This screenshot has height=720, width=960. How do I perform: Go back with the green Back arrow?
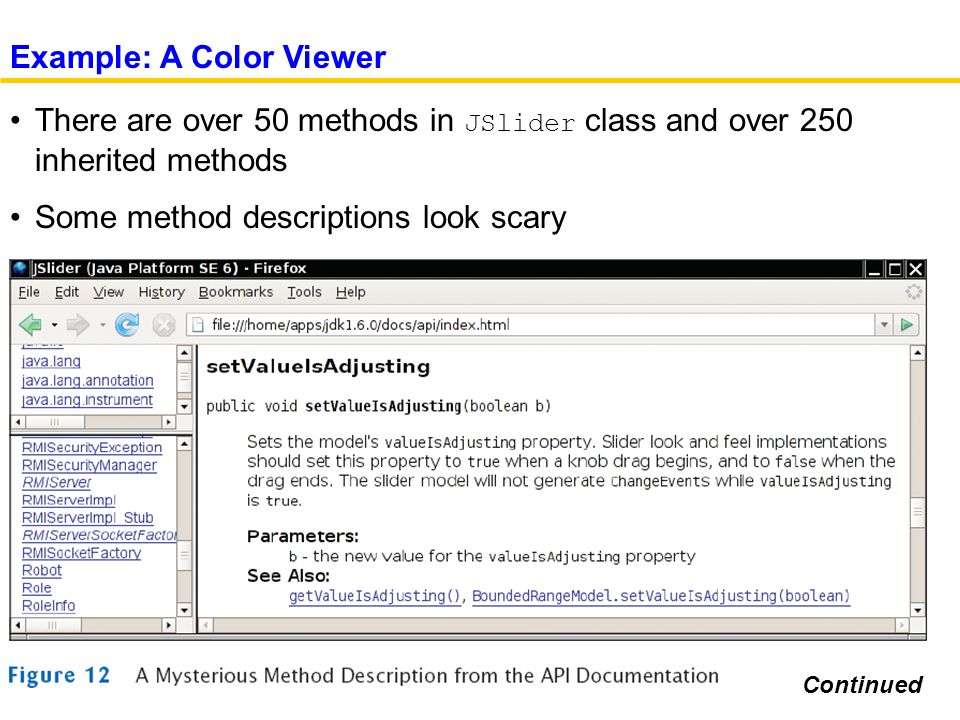[x=31, y=324]
